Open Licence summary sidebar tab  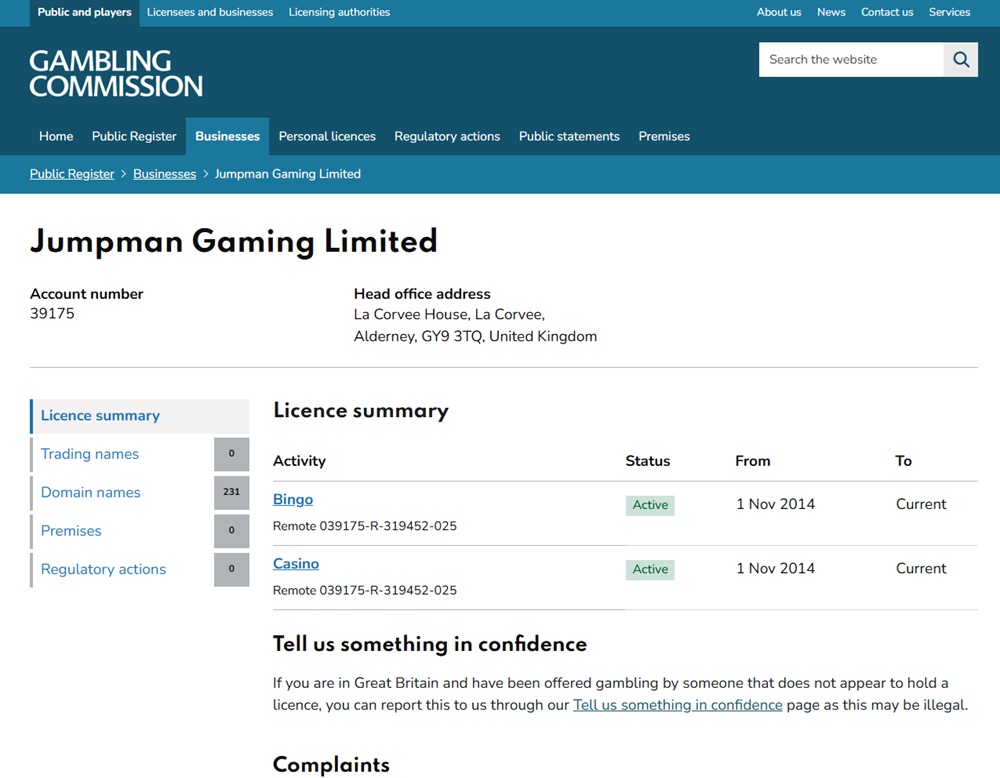[140, 416]
